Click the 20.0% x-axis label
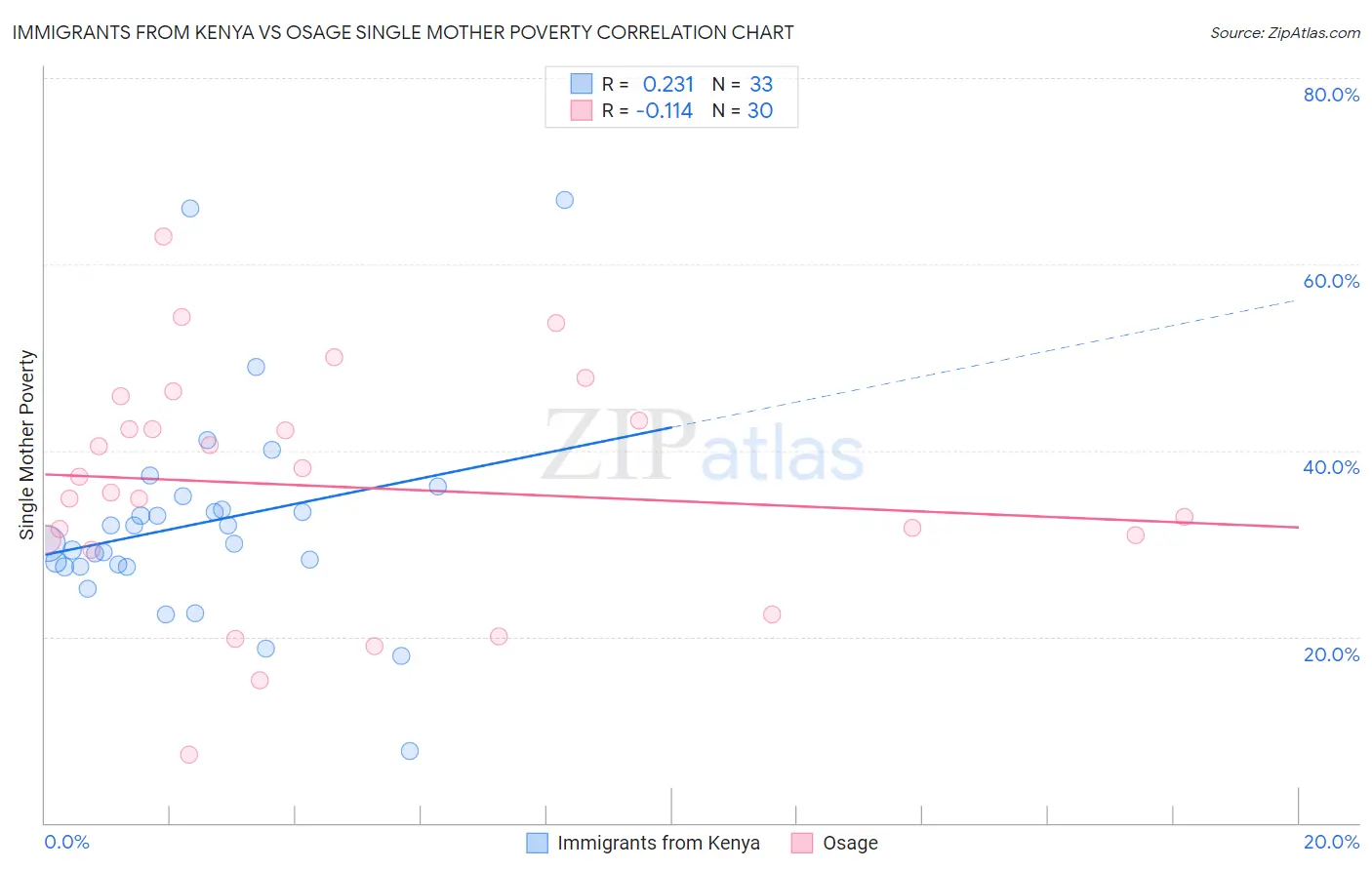Screen dimensions: 1372x870 coord(1331,842)
